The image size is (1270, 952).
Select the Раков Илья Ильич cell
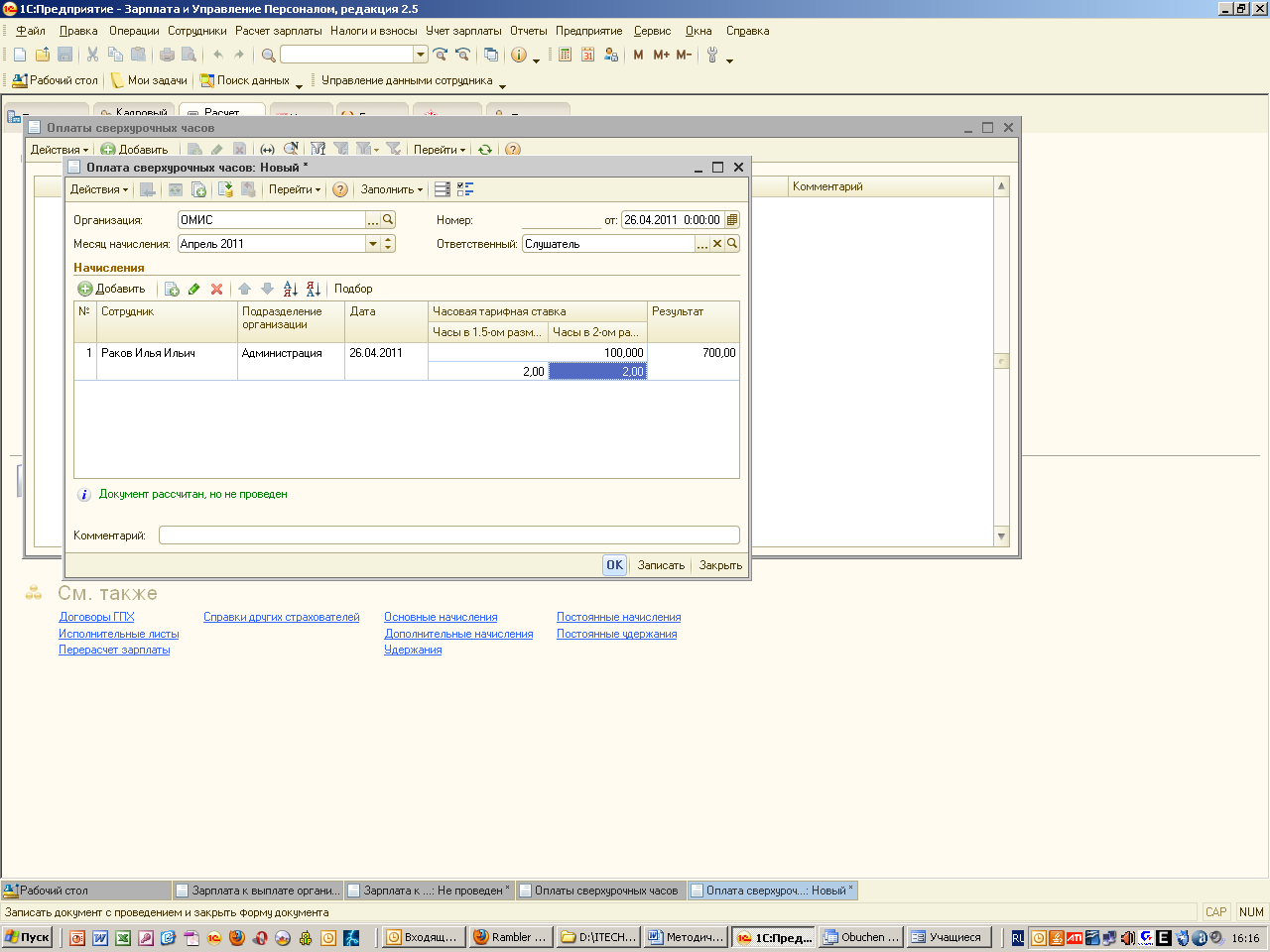tap(167, 362)
